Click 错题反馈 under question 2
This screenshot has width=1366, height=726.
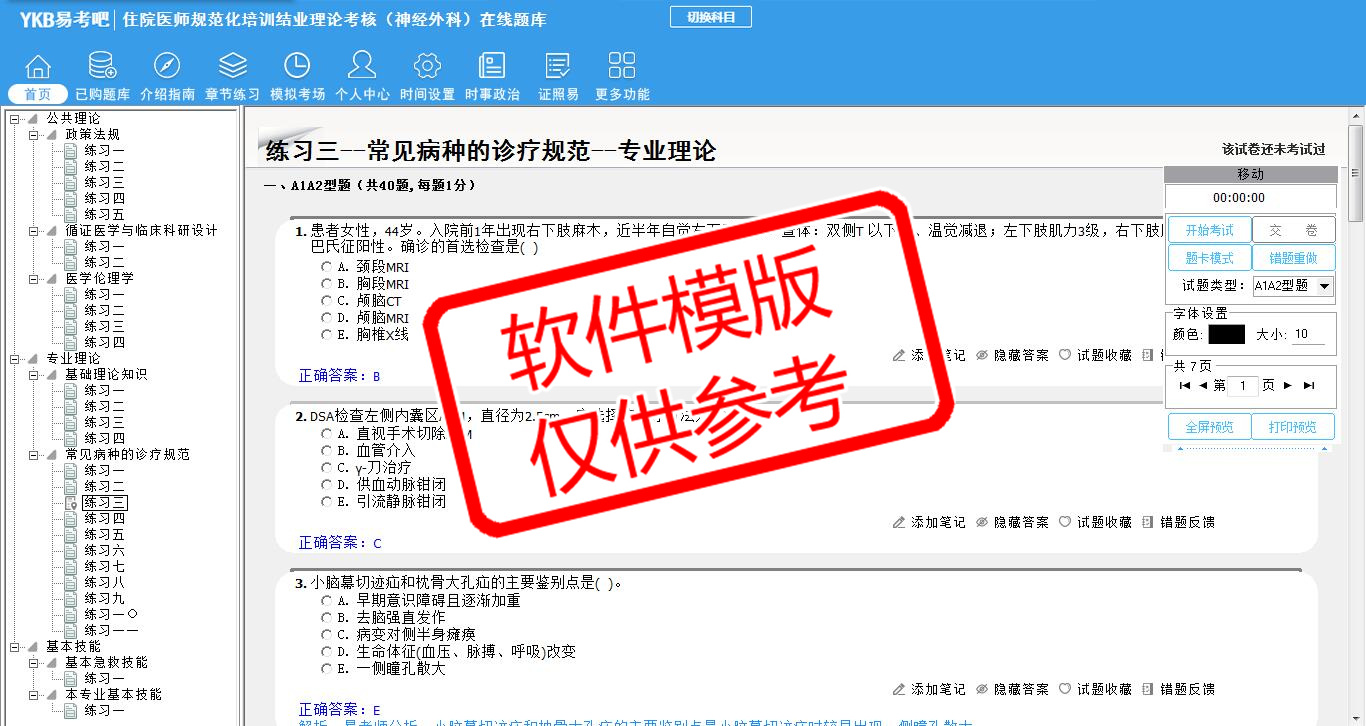[1178, 522]
